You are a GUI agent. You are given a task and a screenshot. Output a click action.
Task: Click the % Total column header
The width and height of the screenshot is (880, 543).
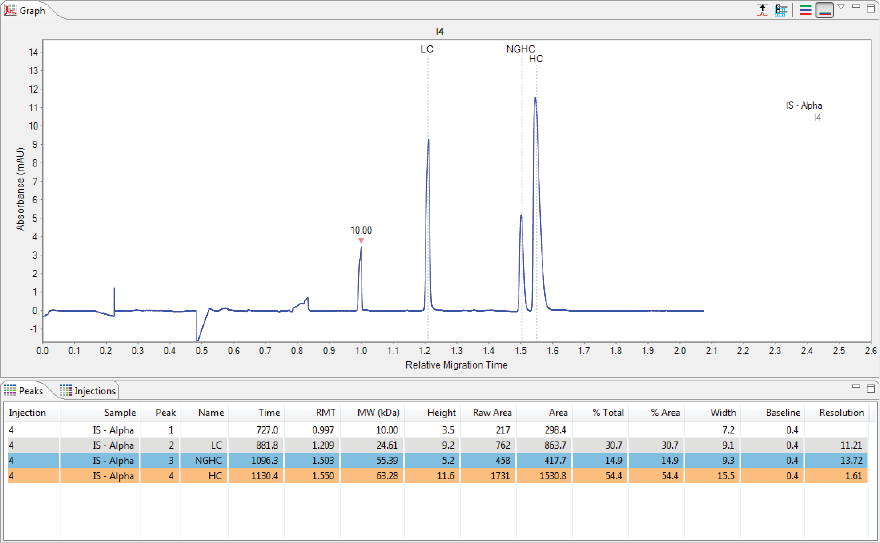pos(608,413)
